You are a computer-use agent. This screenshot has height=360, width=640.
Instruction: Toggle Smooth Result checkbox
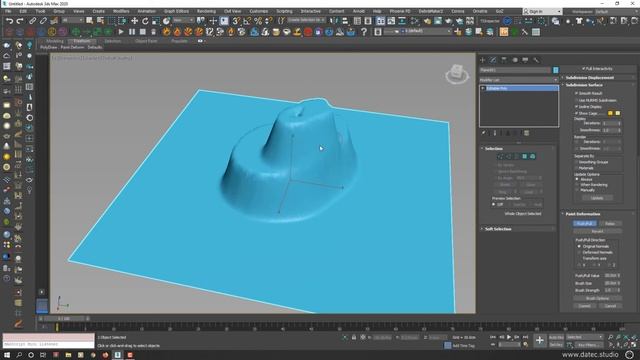577,93
